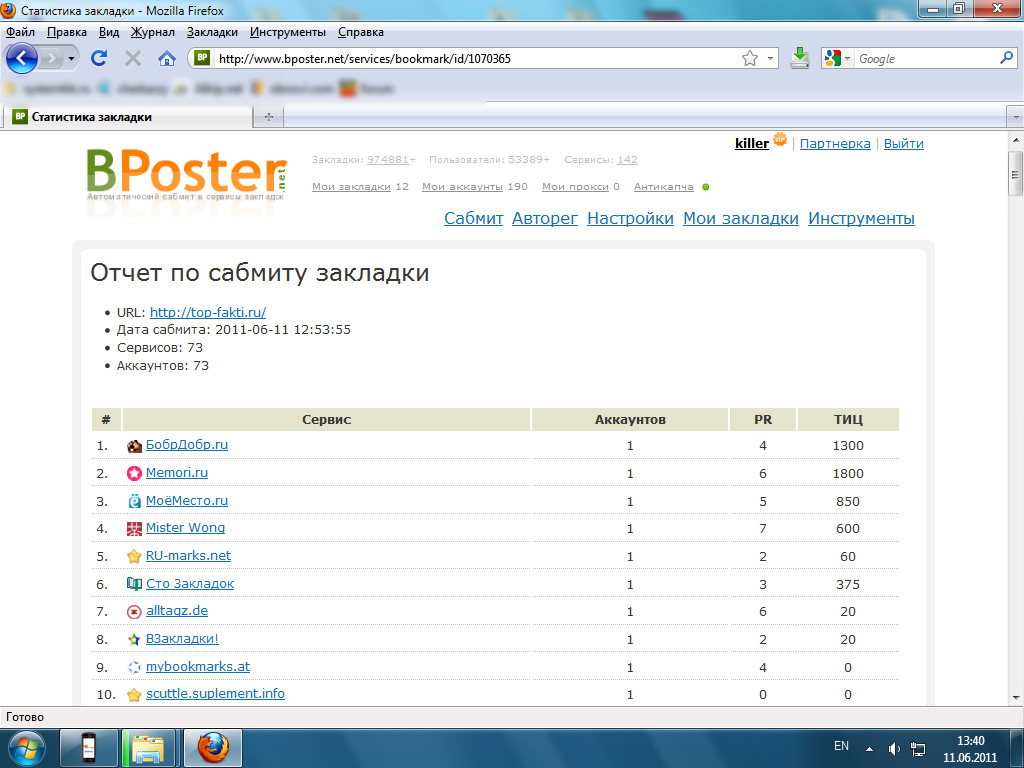Click the Google search input box

[x=926, y=59]
